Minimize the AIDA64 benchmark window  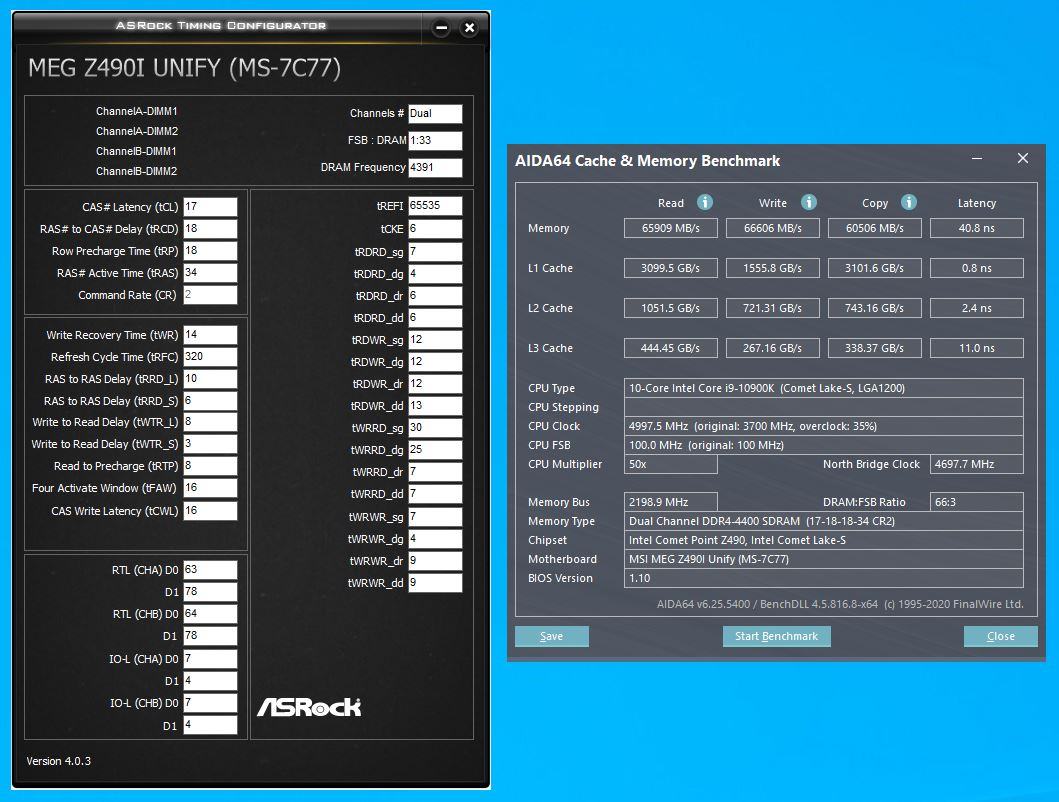[977, 159]
